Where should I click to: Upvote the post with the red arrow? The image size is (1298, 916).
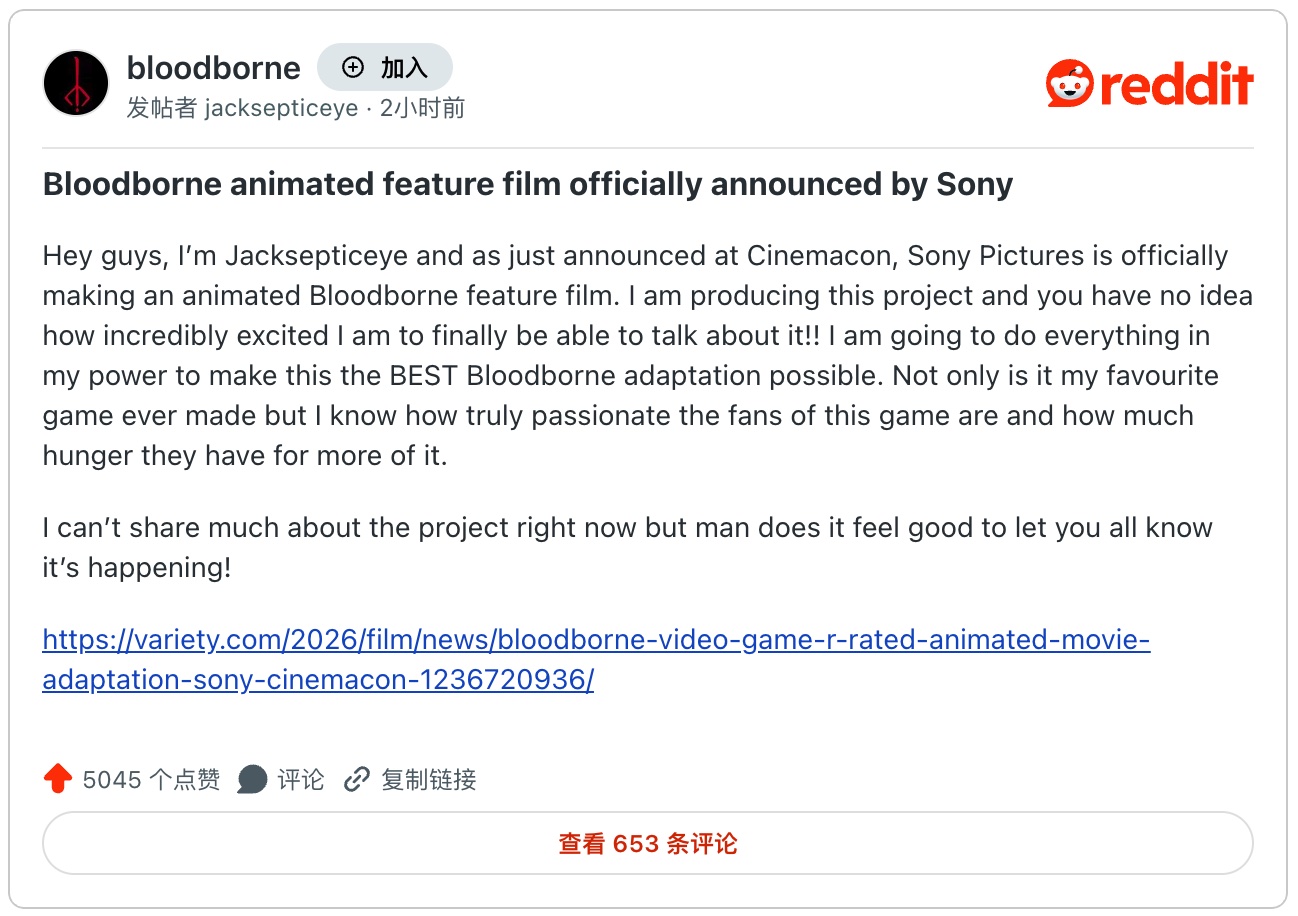pyautogui.click(x=58, y=780)
